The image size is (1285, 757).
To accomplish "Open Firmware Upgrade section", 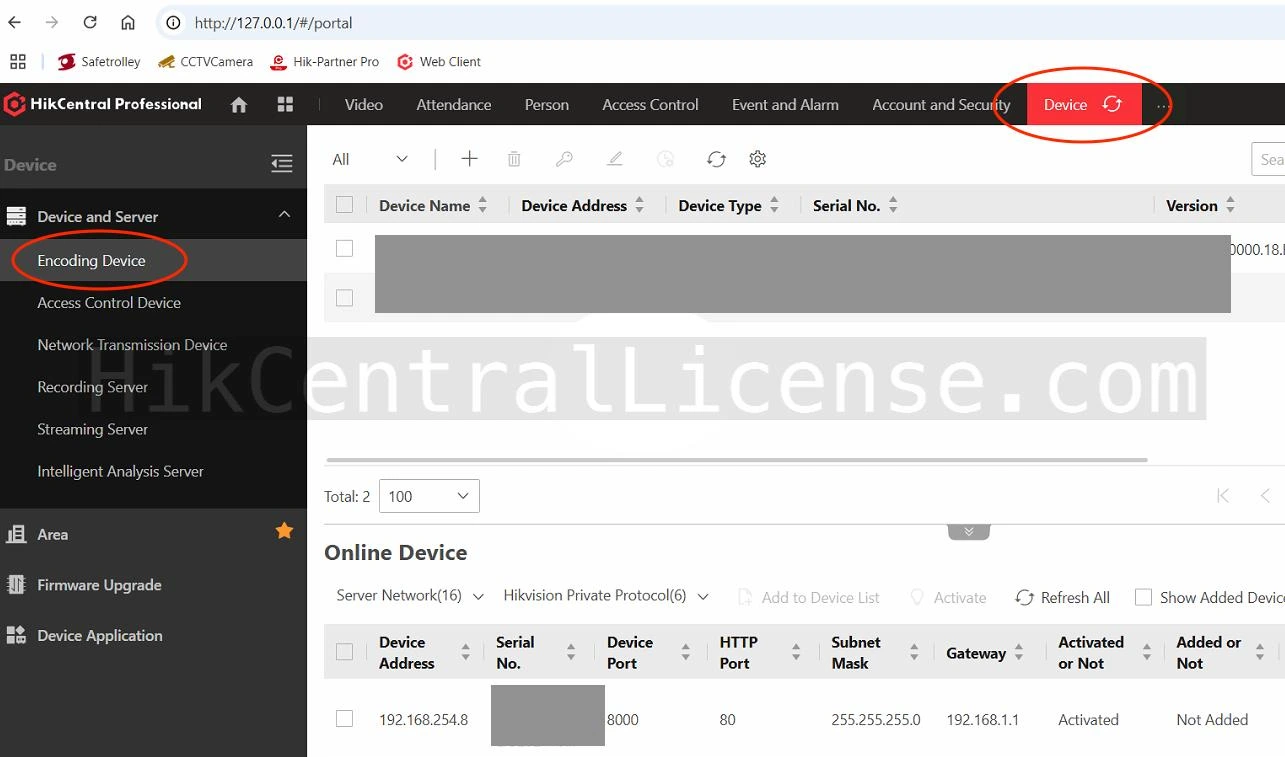I will pos(153,585).
